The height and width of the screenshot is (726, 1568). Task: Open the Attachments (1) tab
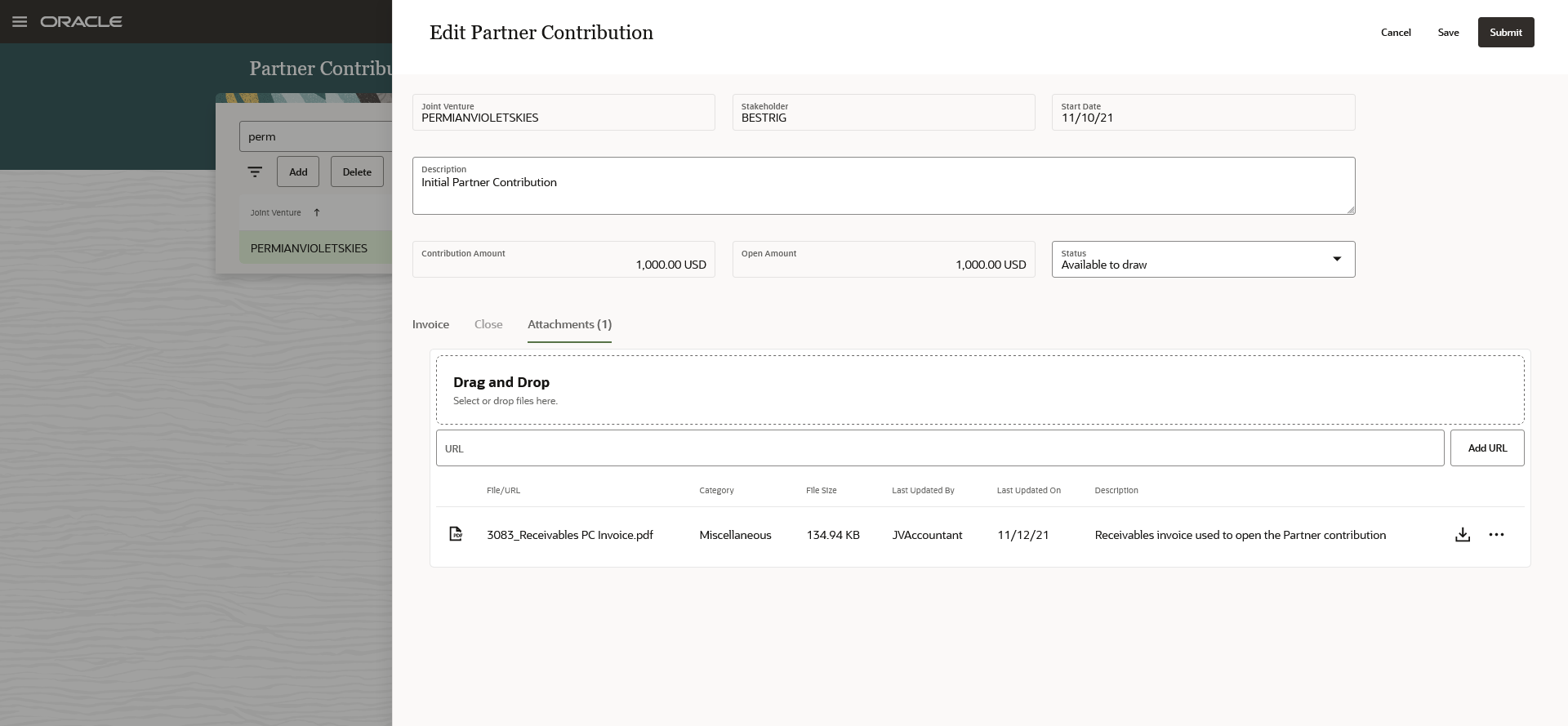(x=569, y=324)
